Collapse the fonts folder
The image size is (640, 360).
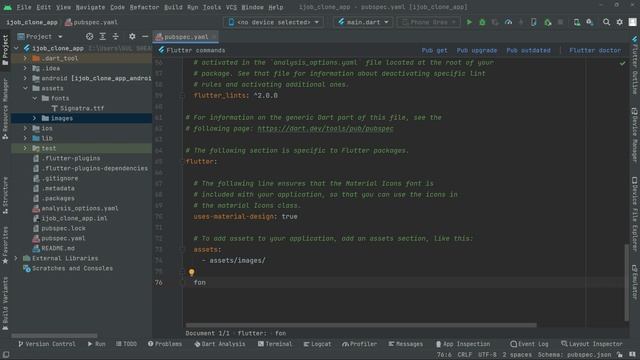tap(35, 98)
